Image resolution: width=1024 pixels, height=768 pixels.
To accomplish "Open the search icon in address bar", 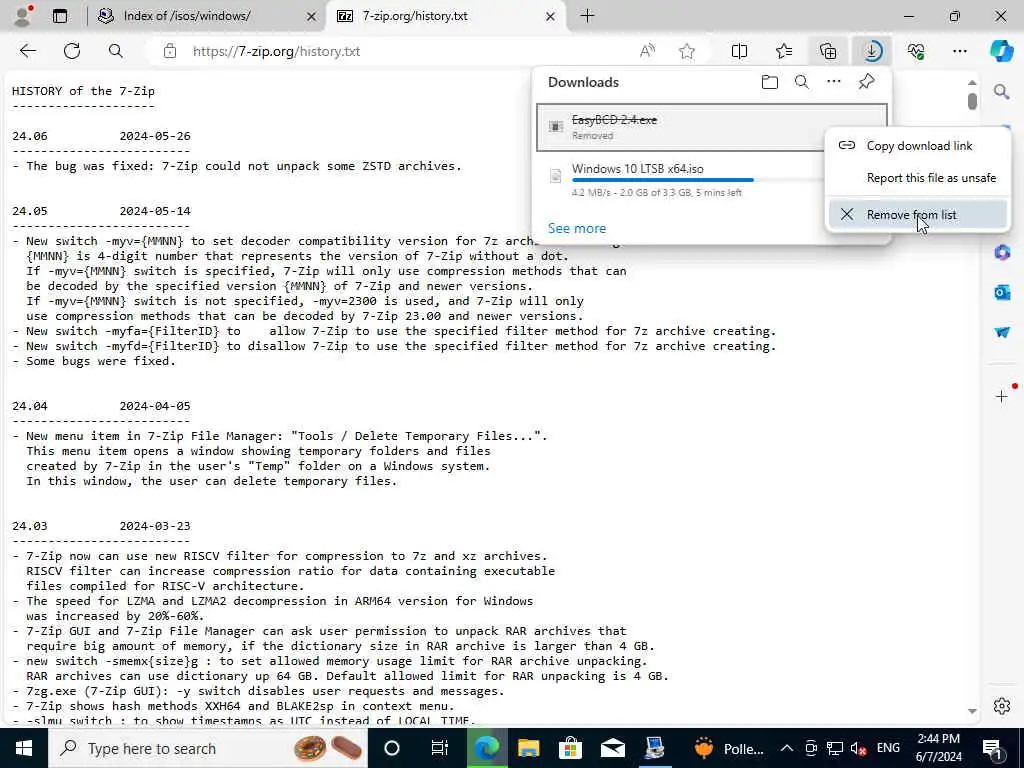I will point(116,51).
